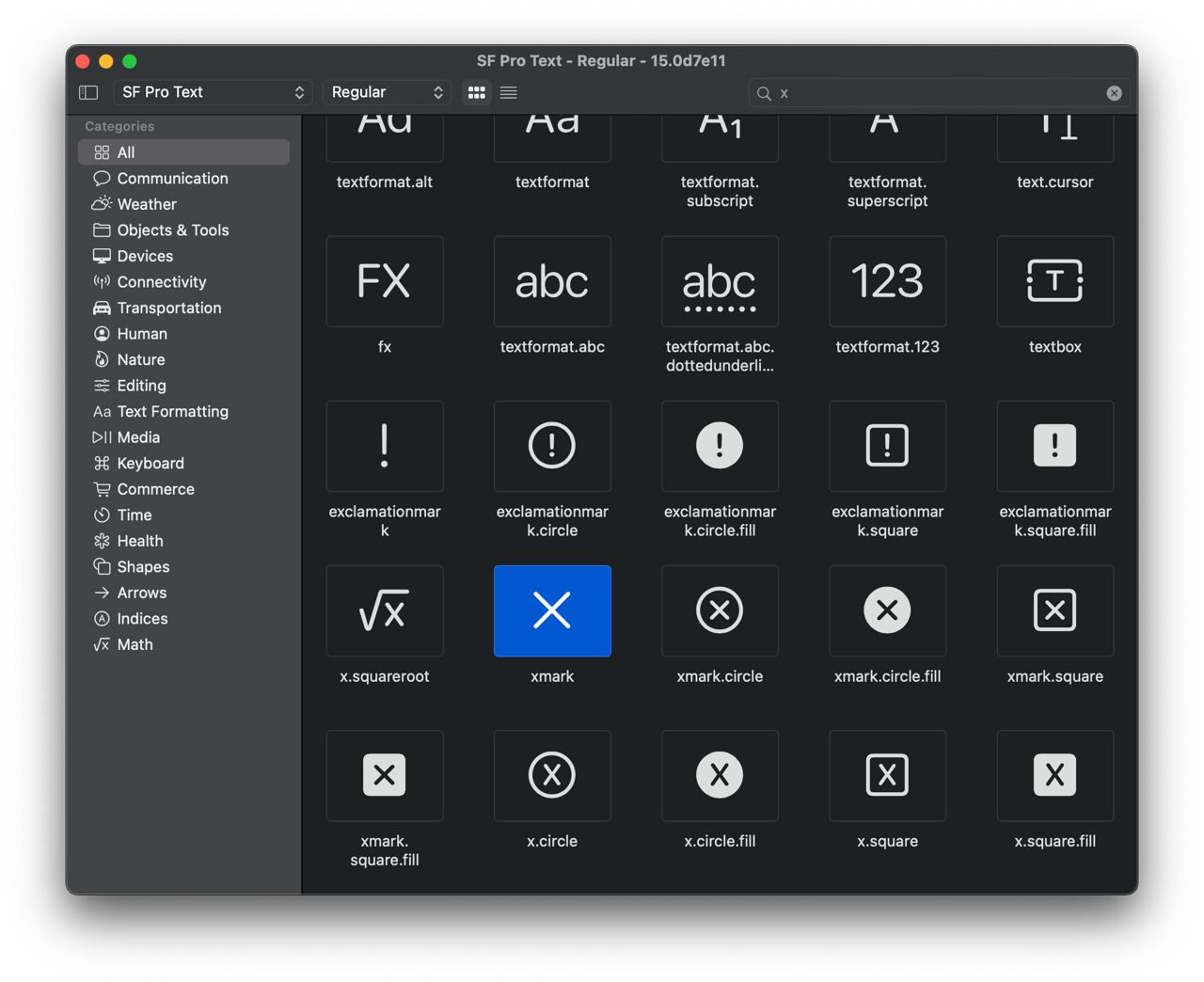
Task: Choose the textformat.123 symbol
Action: pos(887,281)
